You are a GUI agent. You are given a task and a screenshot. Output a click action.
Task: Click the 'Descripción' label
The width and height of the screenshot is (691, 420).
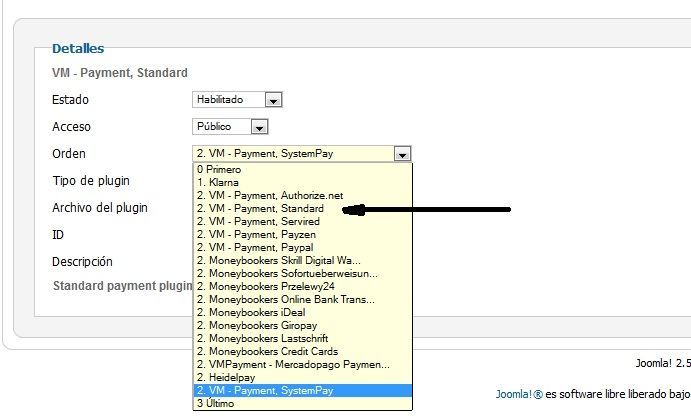click(82, 262)
